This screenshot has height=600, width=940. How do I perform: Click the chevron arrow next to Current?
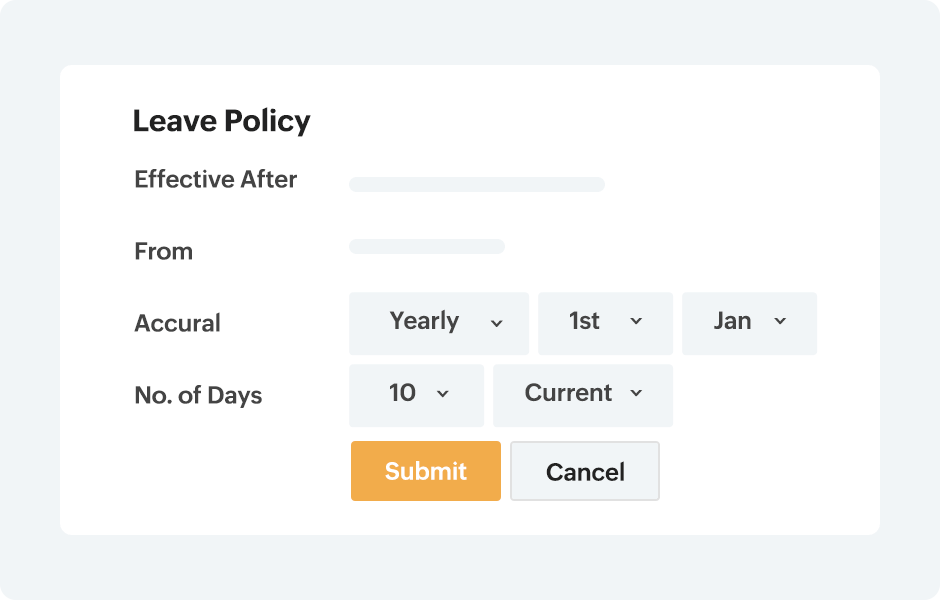(x=636, y=394)
